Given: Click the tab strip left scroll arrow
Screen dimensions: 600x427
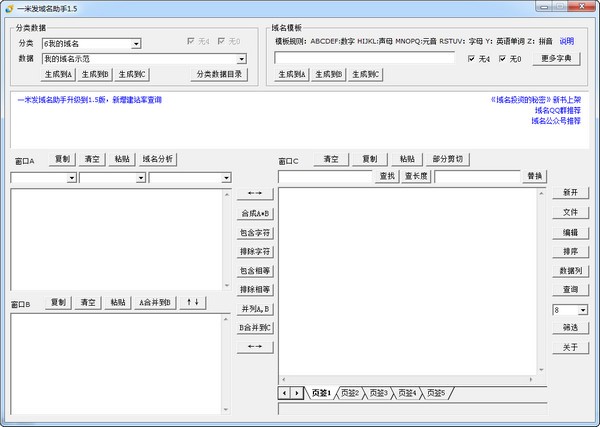Looking at the screenshot, I should [x=284, y=393].
